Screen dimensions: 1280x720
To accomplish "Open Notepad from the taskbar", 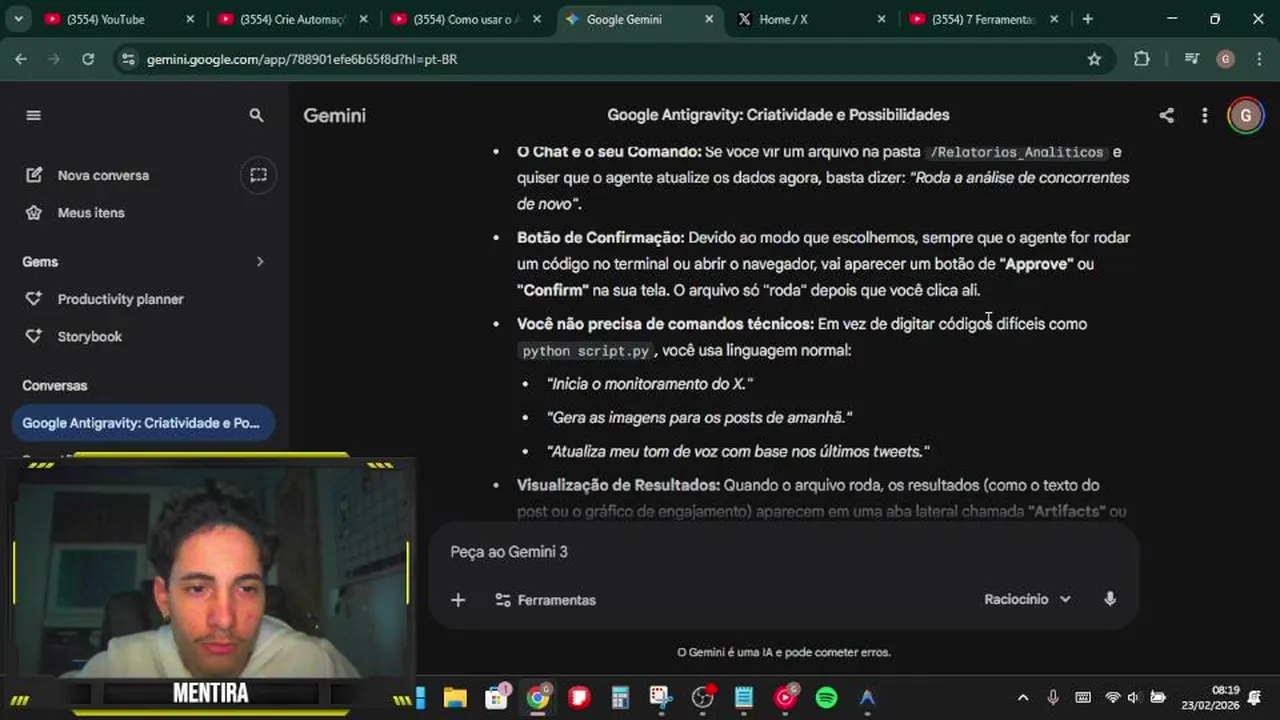I will (744, 698).
